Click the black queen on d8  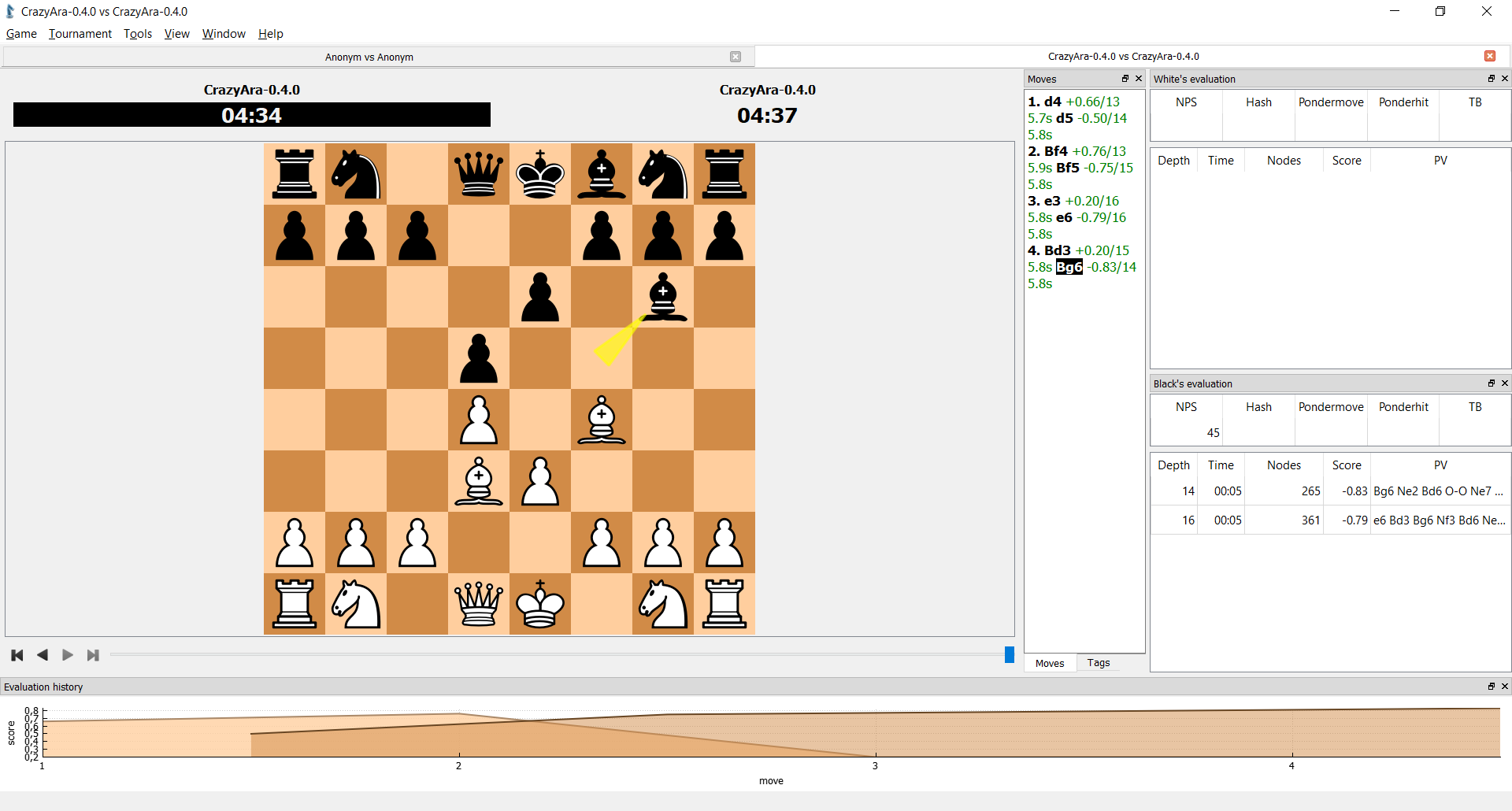click(x=479, y=174)
